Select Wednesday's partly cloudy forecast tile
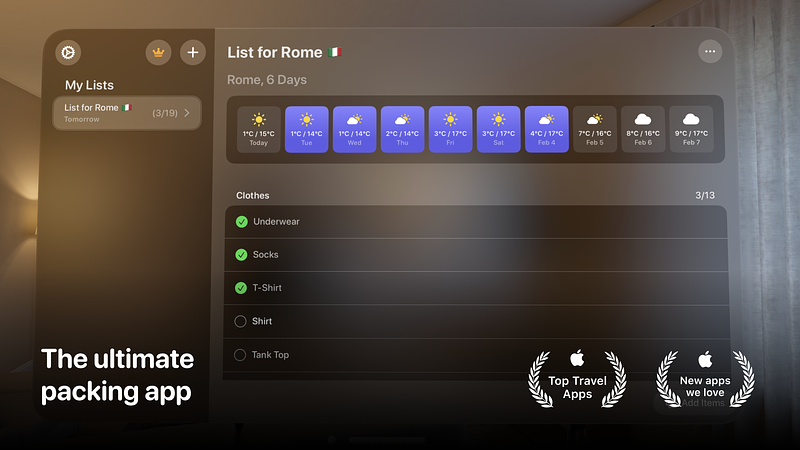Viewport: 800px width, 450px height. [x=355, y=130]
